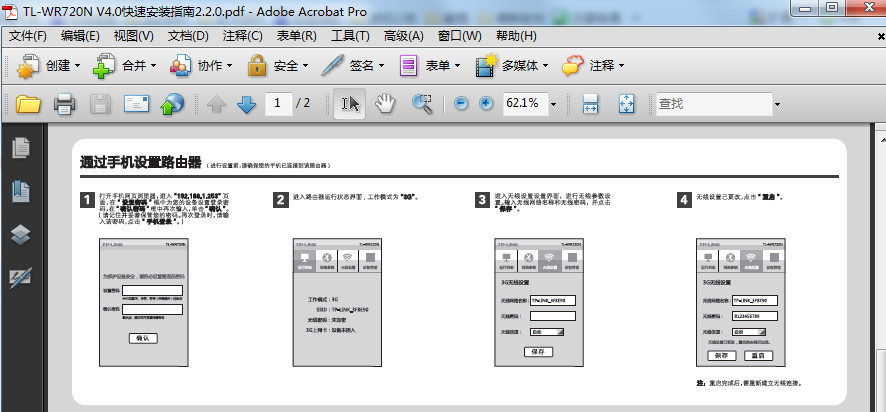
Task: Open the Signatures panel in sidebar
Action: click(21, 277)
